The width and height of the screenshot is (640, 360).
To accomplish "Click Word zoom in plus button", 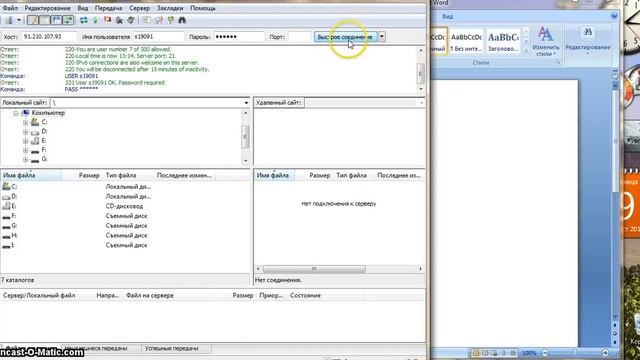I will (x=605, y=353).
